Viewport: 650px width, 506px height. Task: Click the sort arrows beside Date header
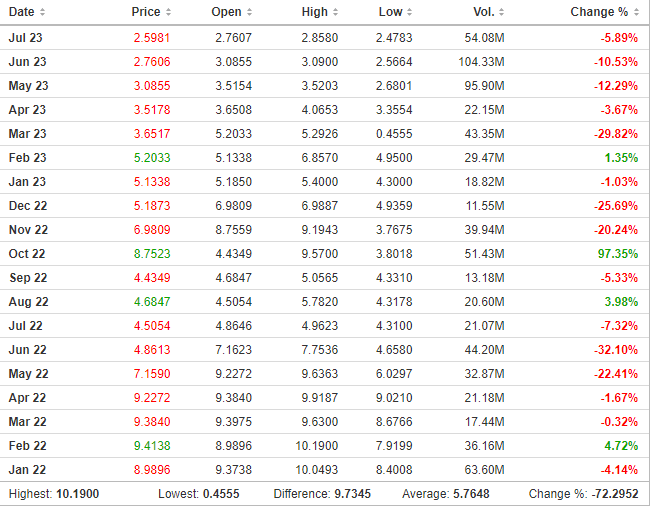[x=44, y=12]
